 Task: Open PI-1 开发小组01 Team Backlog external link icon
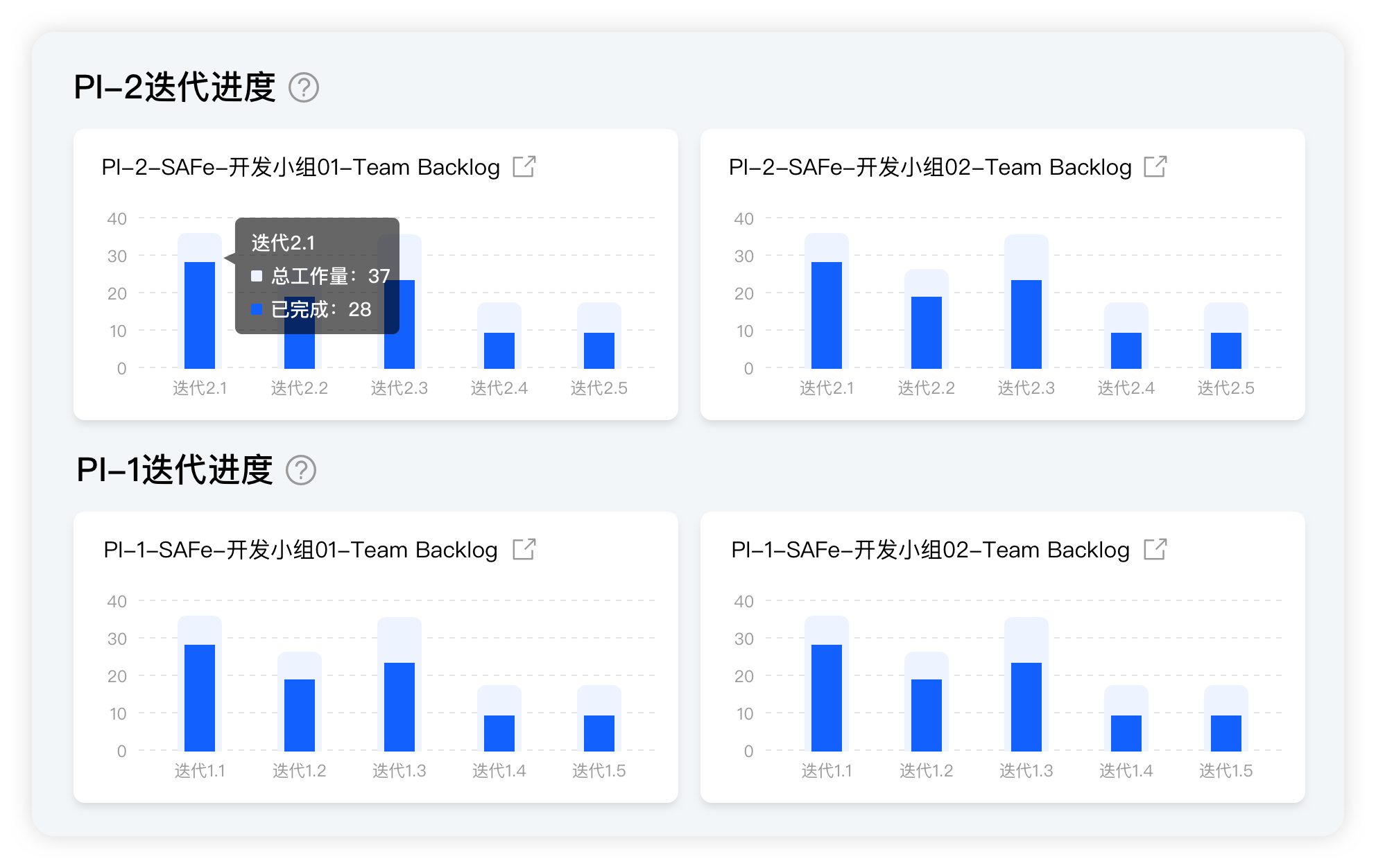(x=524, y=549)
